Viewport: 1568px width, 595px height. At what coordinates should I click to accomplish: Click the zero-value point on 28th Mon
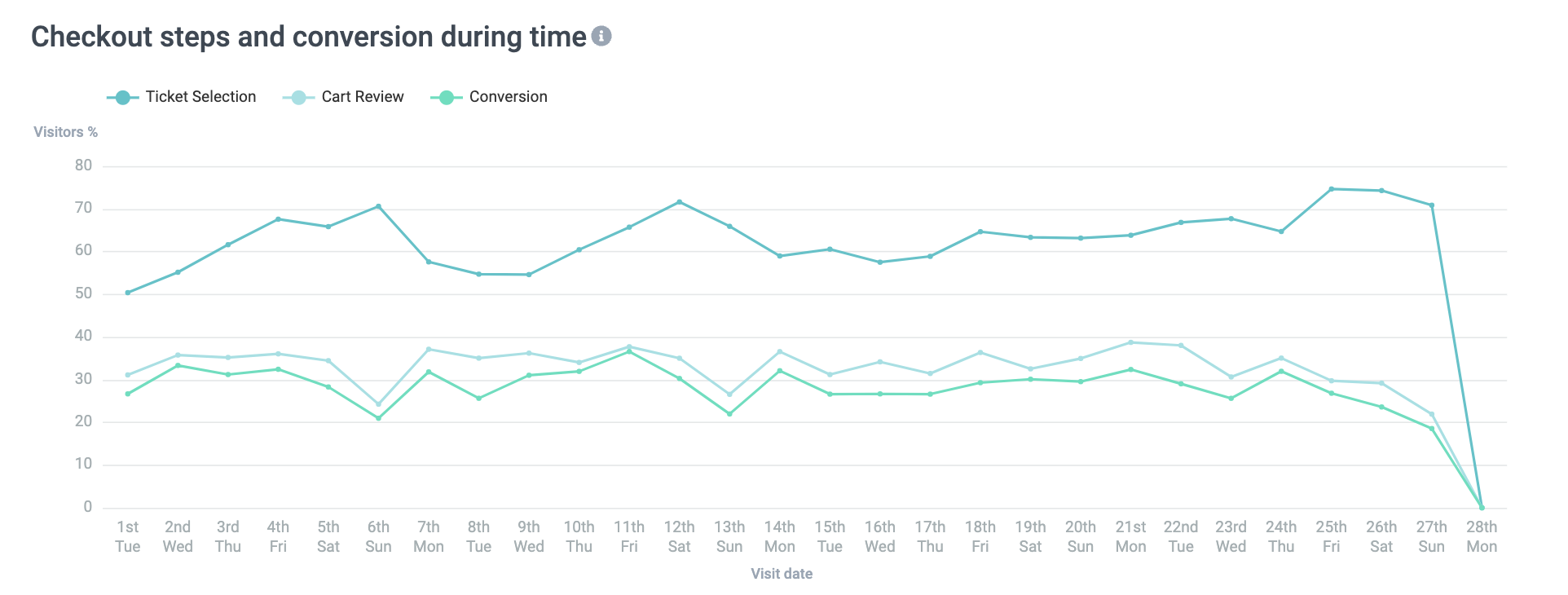coord(1482,508)
